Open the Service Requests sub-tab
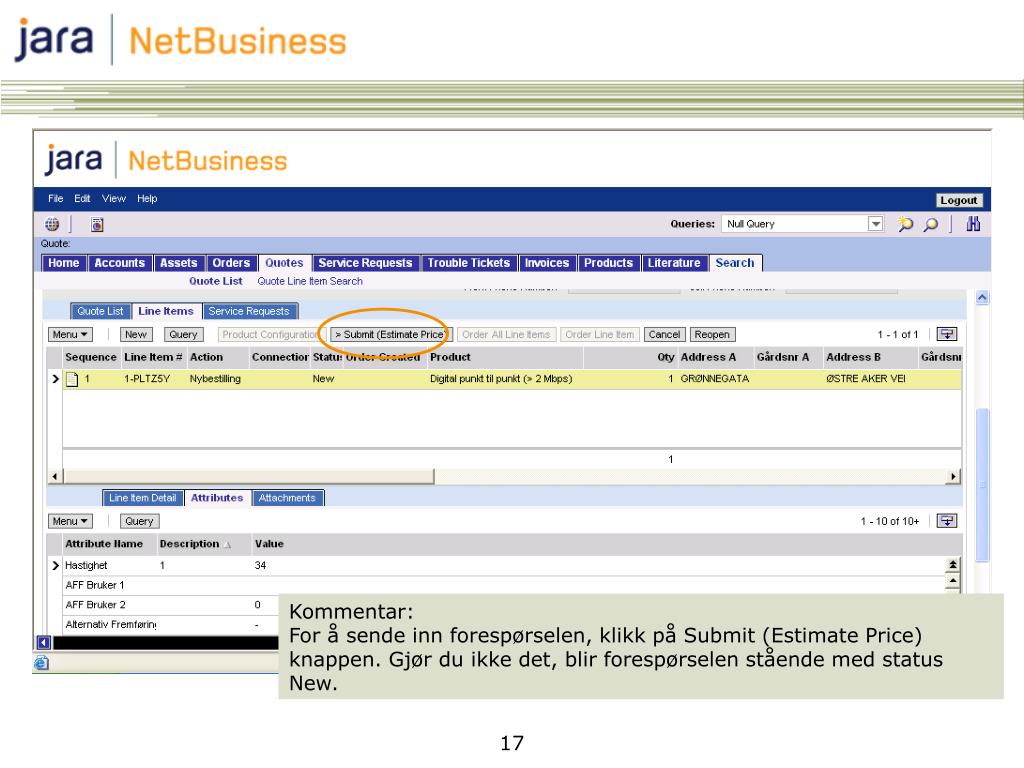The height and width of the screenshot is (768, 1024). tap(249, 312)
